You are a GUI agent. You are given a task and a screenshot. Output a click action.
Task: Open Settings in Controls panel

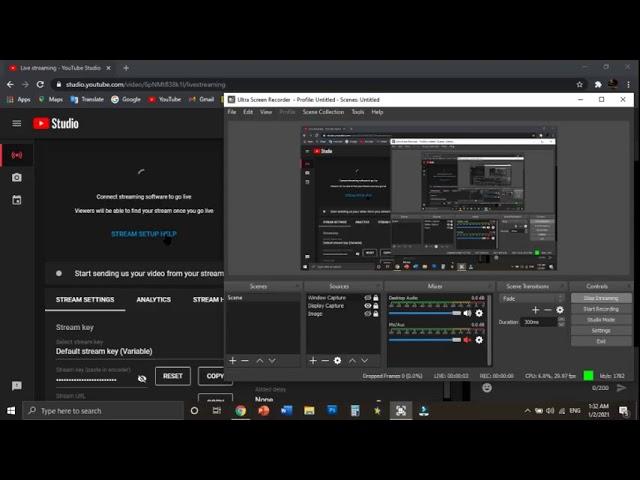[x=601, y=331]
